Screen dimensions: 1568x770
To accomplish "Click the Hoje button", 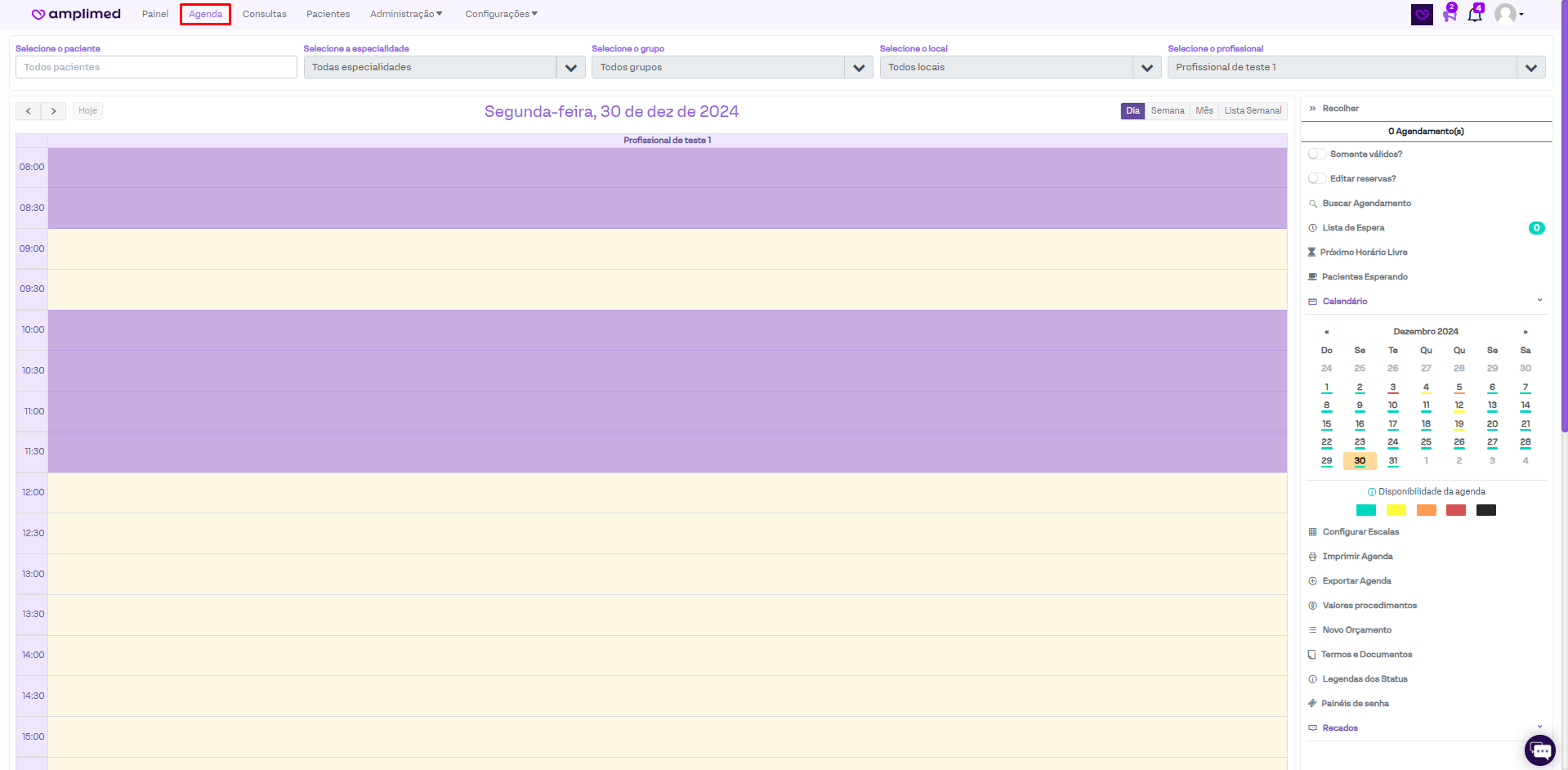I will [87, 111].
